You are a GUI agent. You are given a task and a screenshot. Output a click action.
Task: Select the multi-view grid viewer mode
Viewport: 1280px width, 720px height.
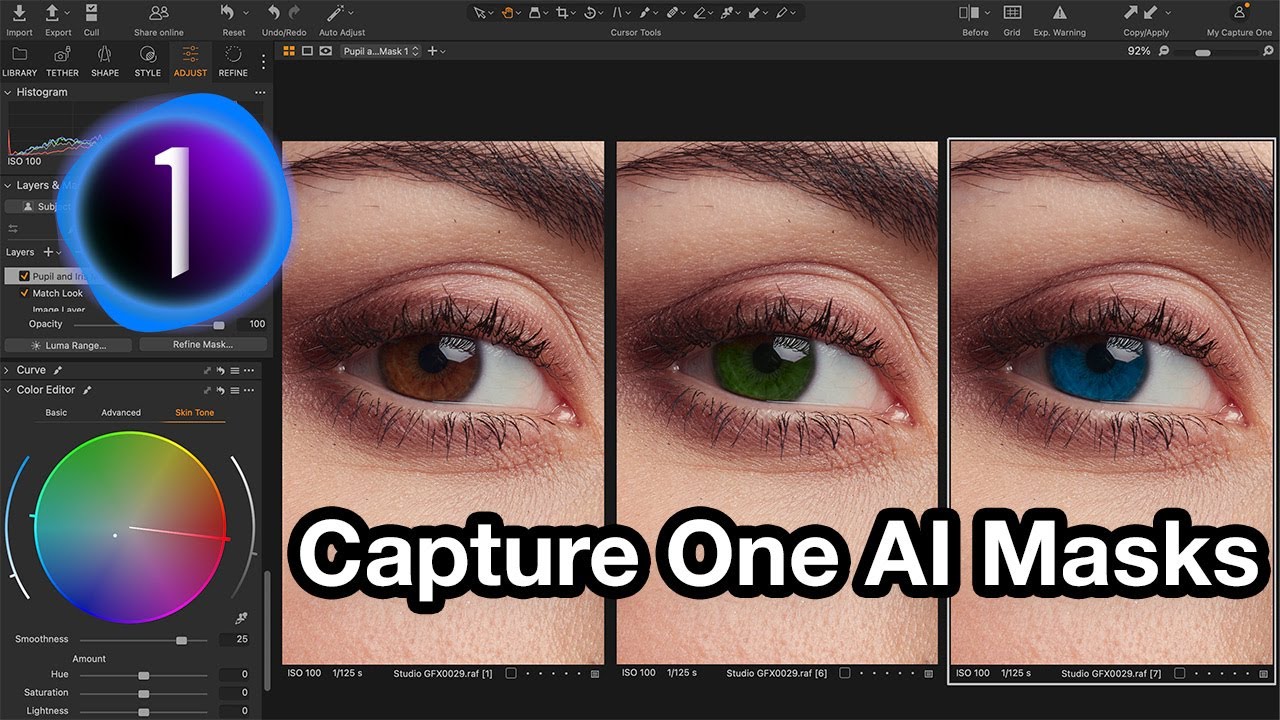289,51
